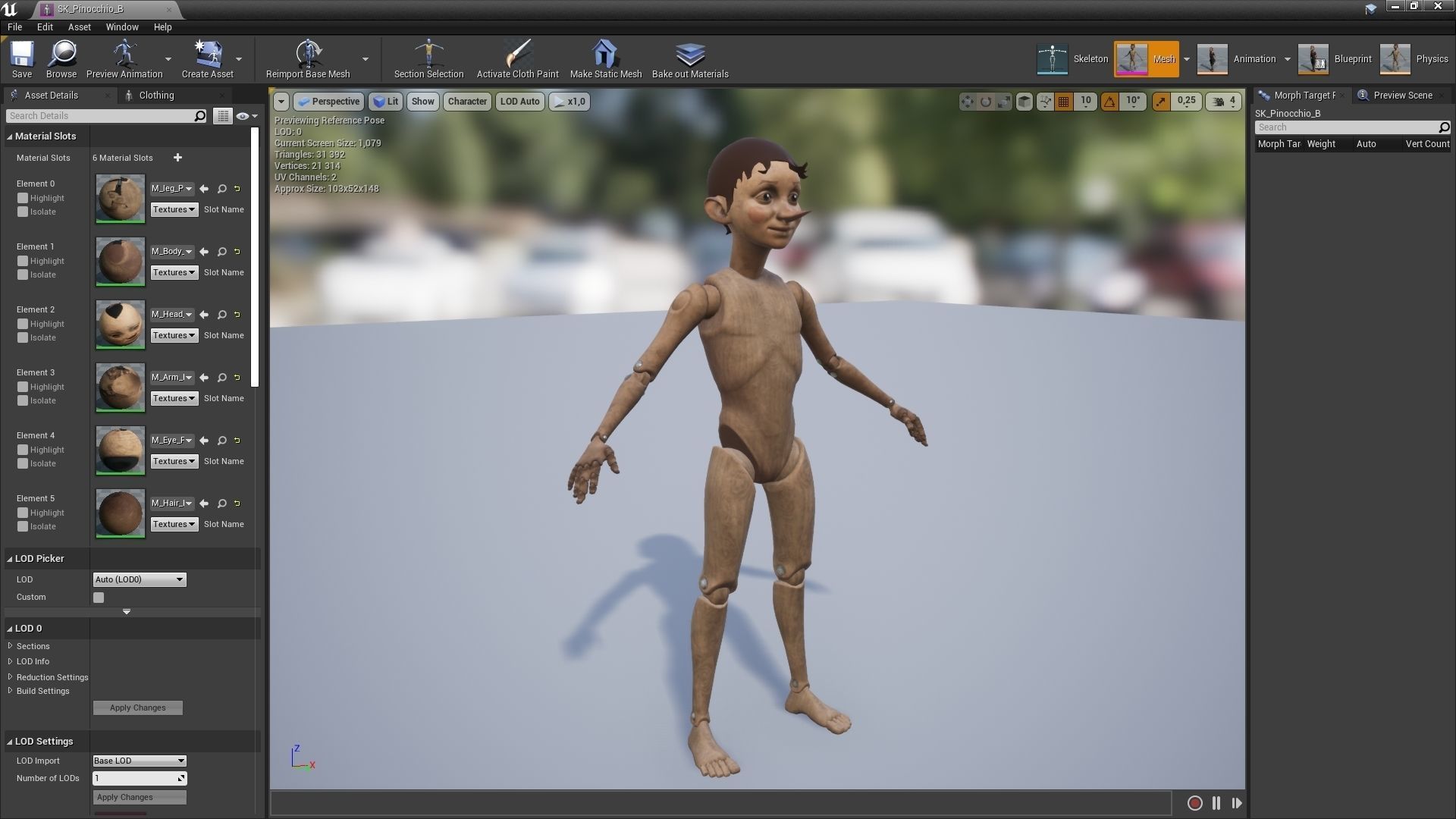Reset Element 2 material to default

coord(237,315)
